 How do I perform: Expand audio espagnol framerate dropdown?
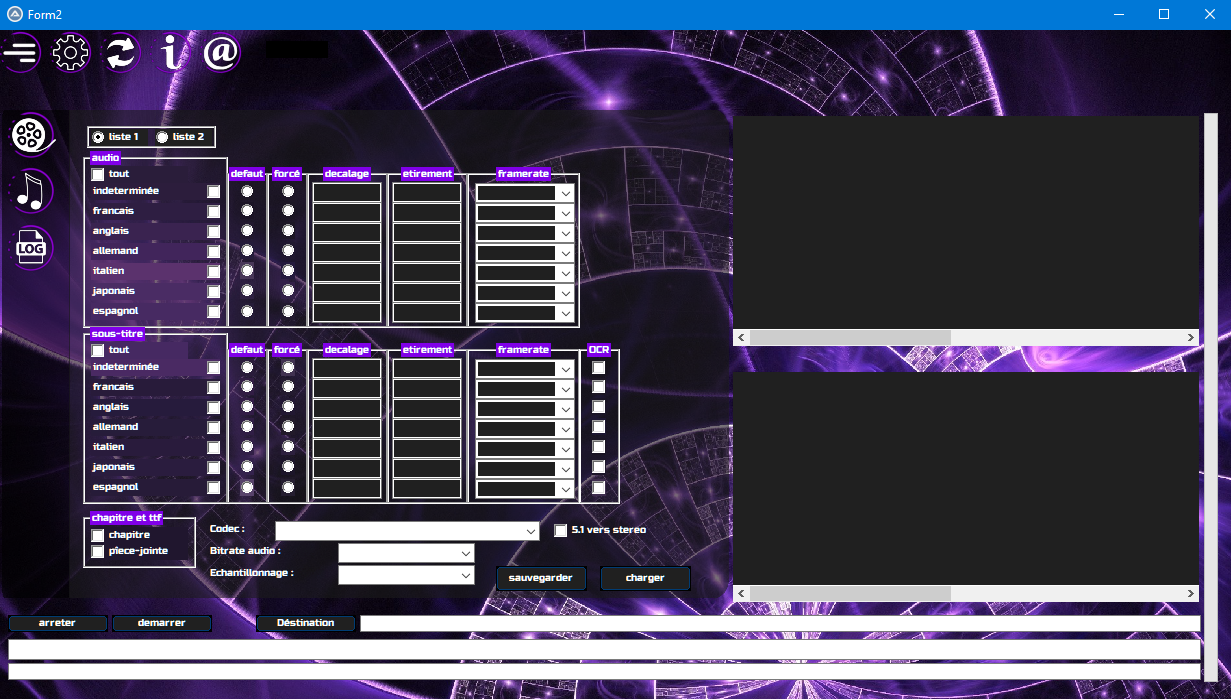click(565, 313)
